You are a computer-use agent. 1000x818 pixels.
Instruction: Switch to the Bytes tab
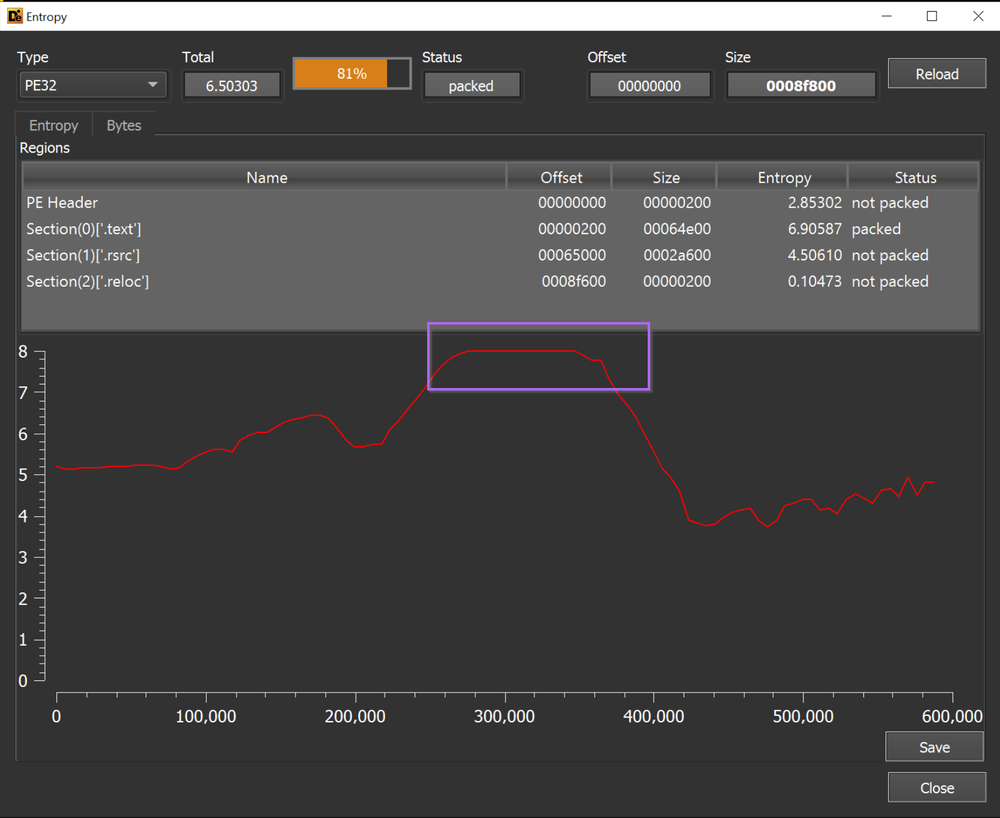tap(124, 125)
